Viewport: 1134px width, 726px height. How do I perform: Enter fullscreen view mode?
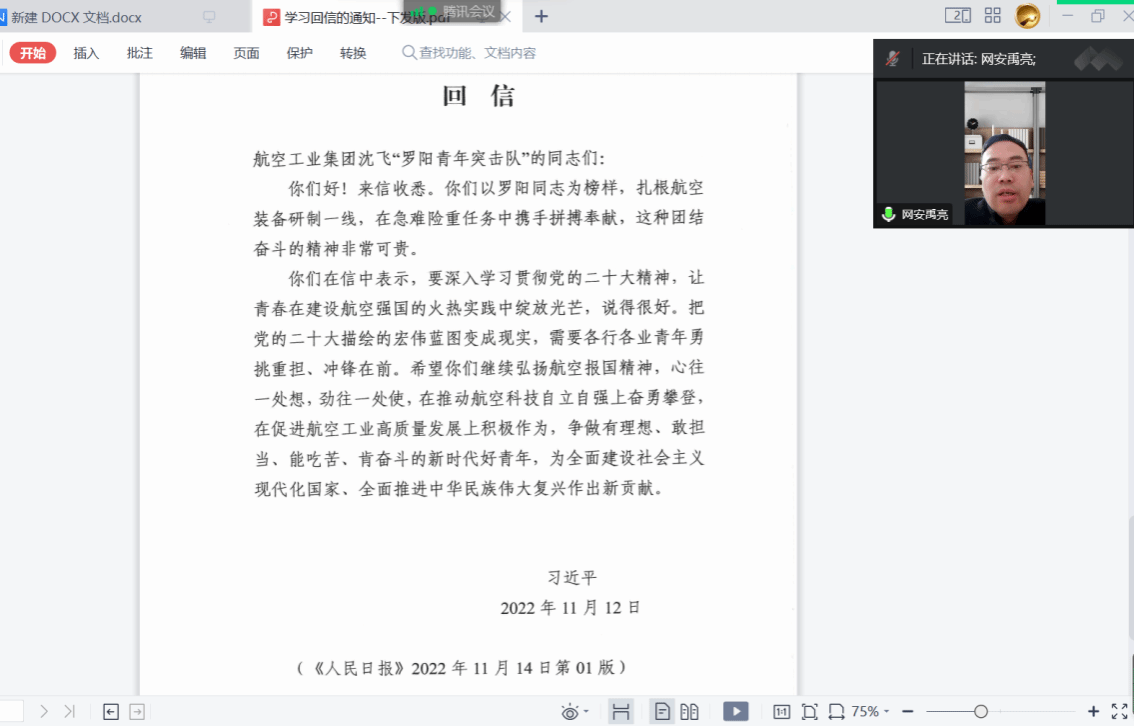1120,712
